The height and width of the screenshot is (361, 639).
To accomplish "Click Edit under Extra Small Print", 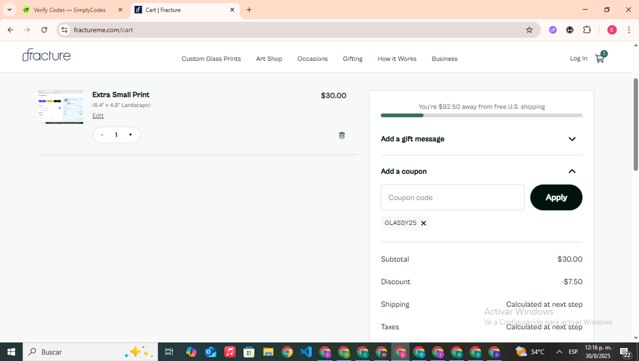I will point(98,116).
